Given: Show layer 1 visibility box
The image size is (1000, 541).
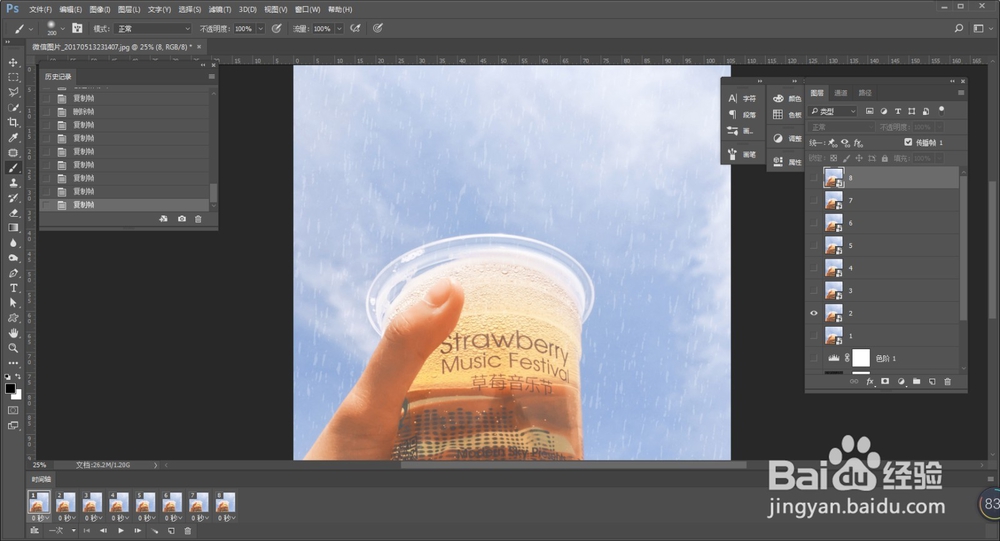Looking at the screenshot, I should click(x=814, y=336).
